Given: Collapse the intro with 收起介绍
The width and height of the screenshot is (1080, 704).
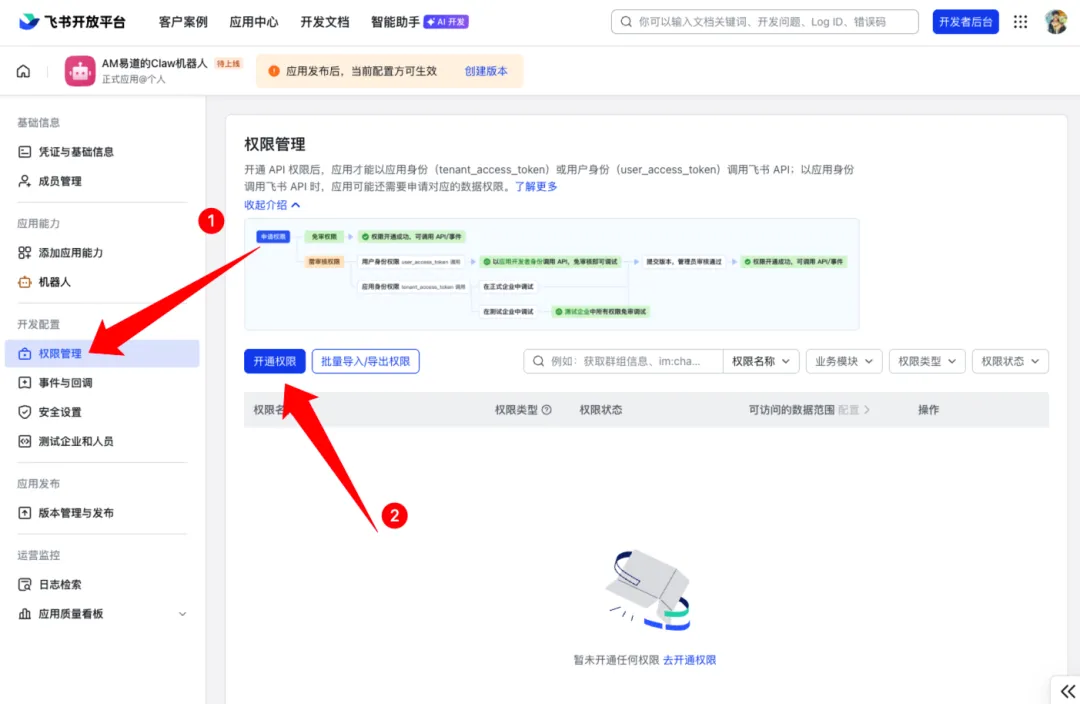Looking at the screenshot, I should click(272, 205).
